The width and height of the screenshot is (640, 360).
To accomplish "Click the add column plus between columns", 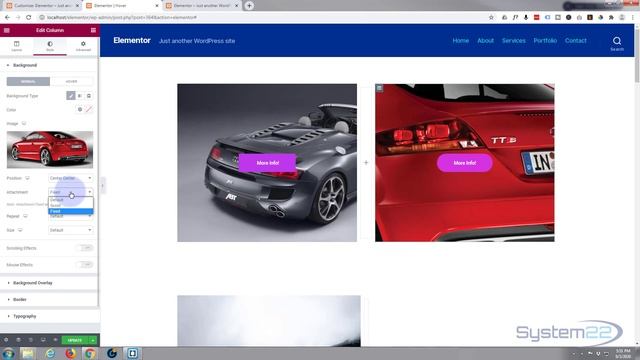I will pyautogui.click(x=366, y=162).
